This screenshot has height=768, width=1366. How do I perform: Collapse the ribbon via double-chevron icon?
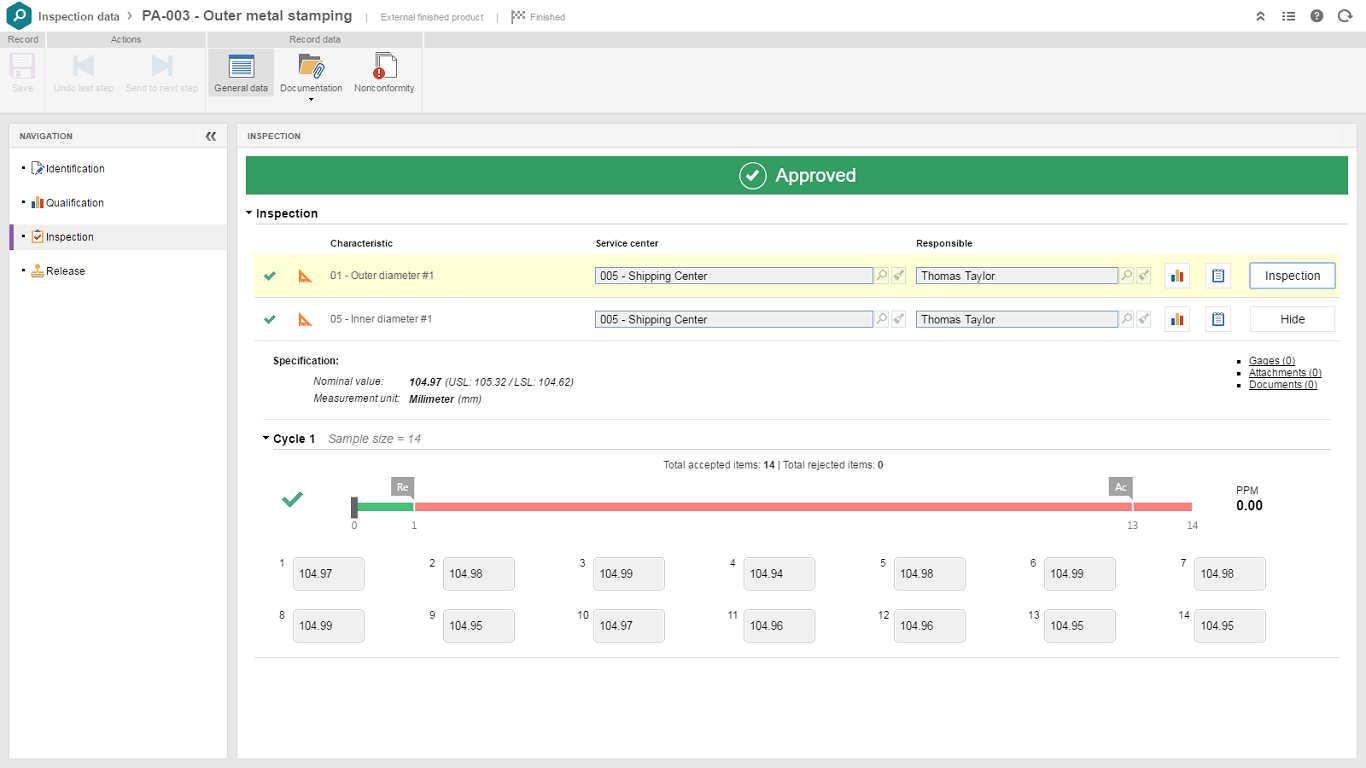pyautogui.click(x=1260, y=16)
